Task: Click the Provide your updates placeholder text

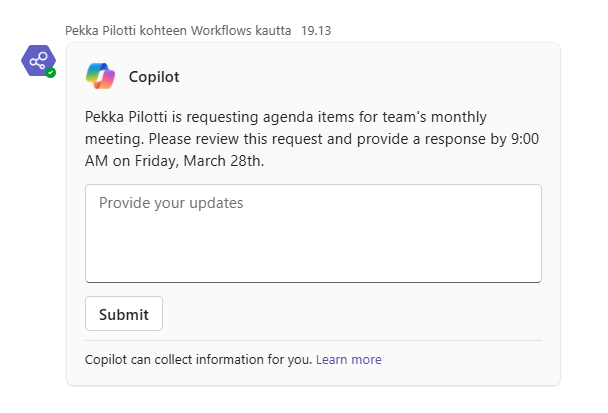Action: click(171, 203)
